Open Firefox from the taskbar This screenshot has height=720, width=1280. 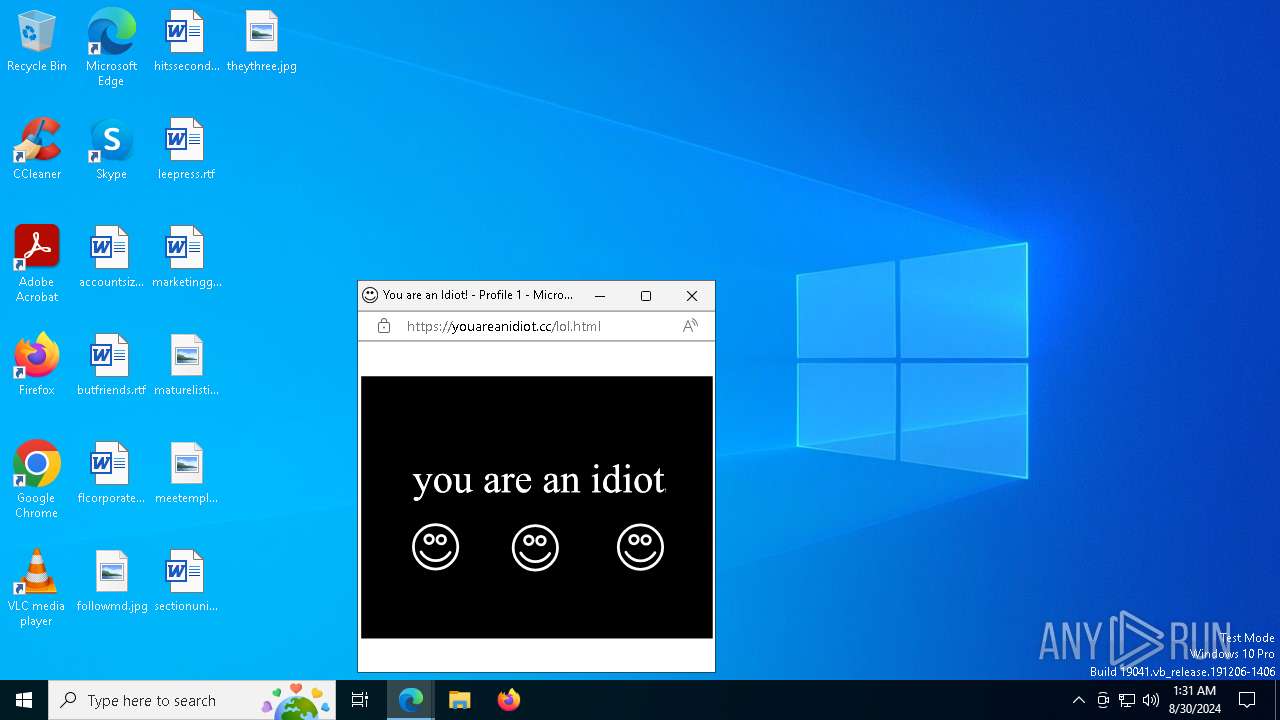(x=509, y=700)
